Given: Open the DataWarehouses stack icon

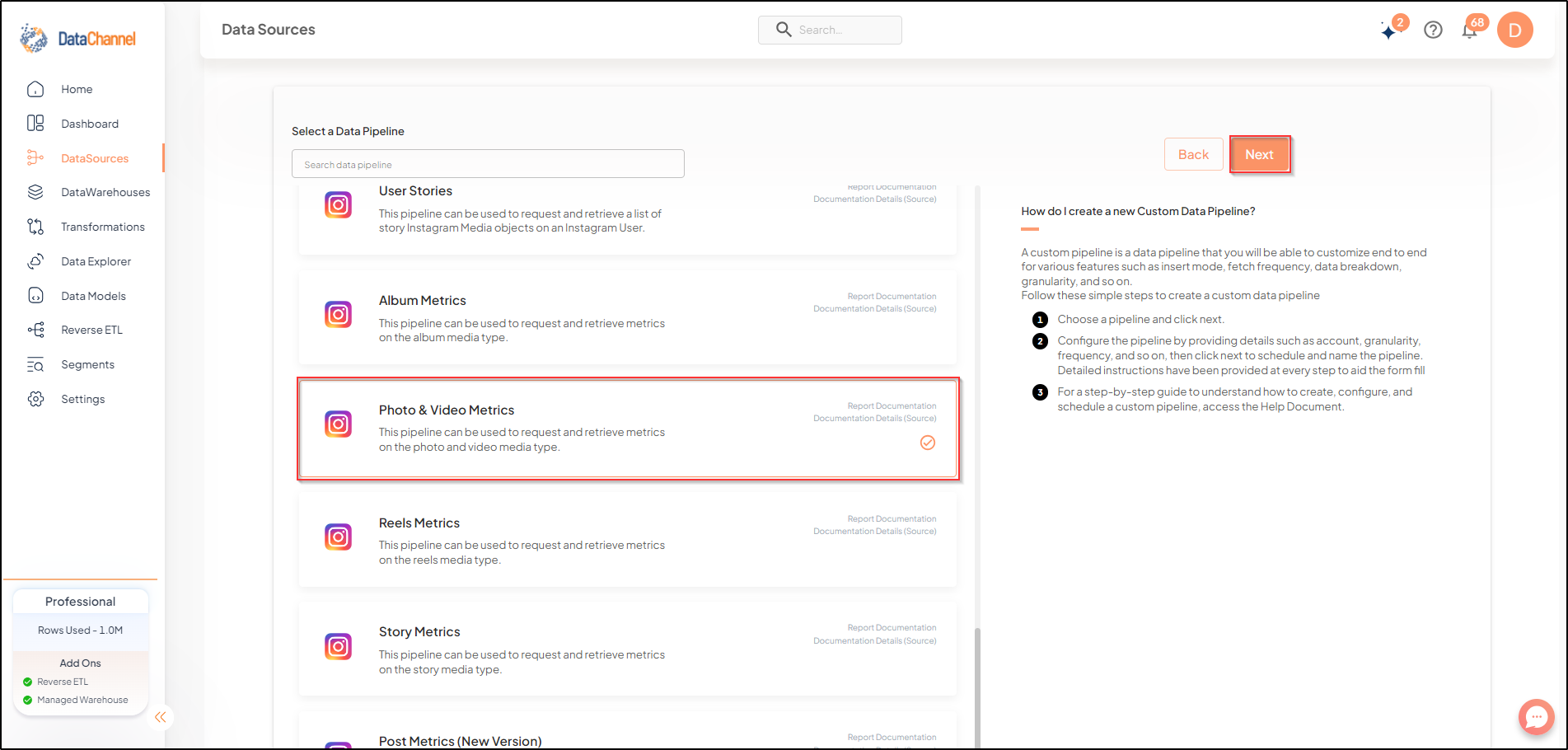Looking at the screenshot, I should click(35, 192).
